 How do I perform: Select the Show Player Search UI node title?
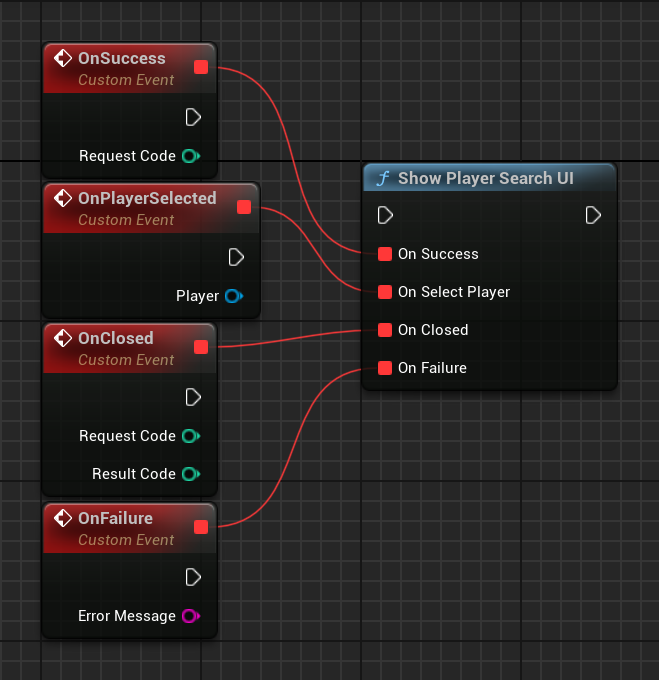[x=485, y=179]
